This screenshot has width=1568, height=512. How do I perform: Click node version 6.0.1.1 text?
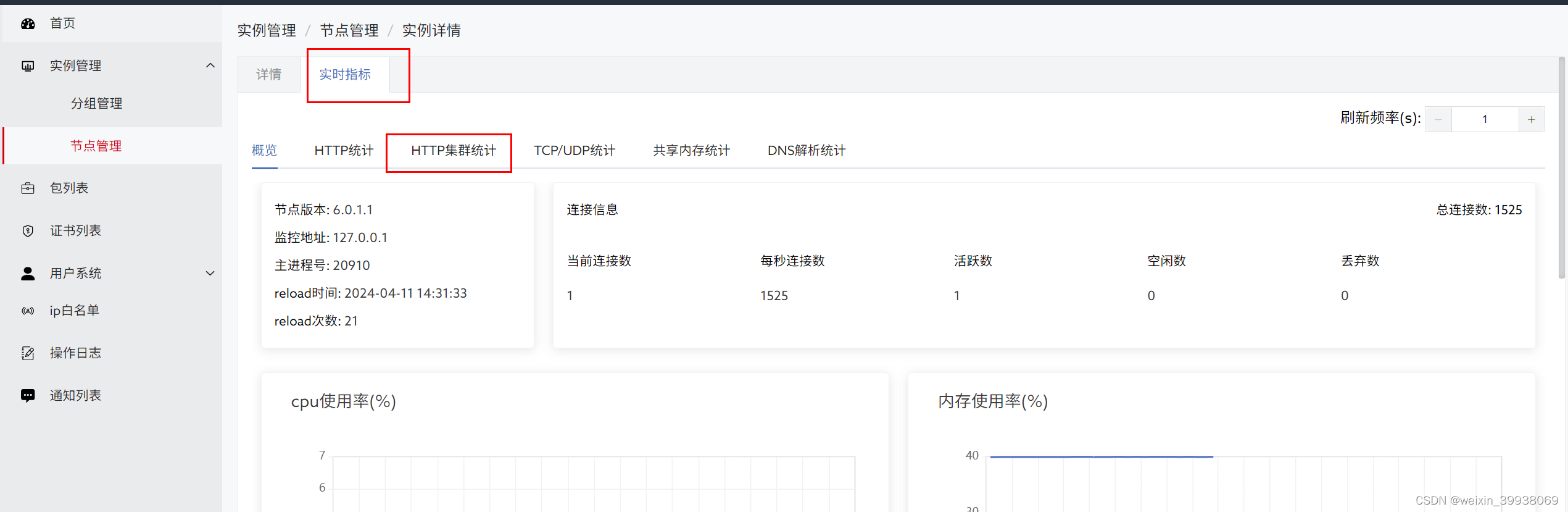[x=324, y=210]
